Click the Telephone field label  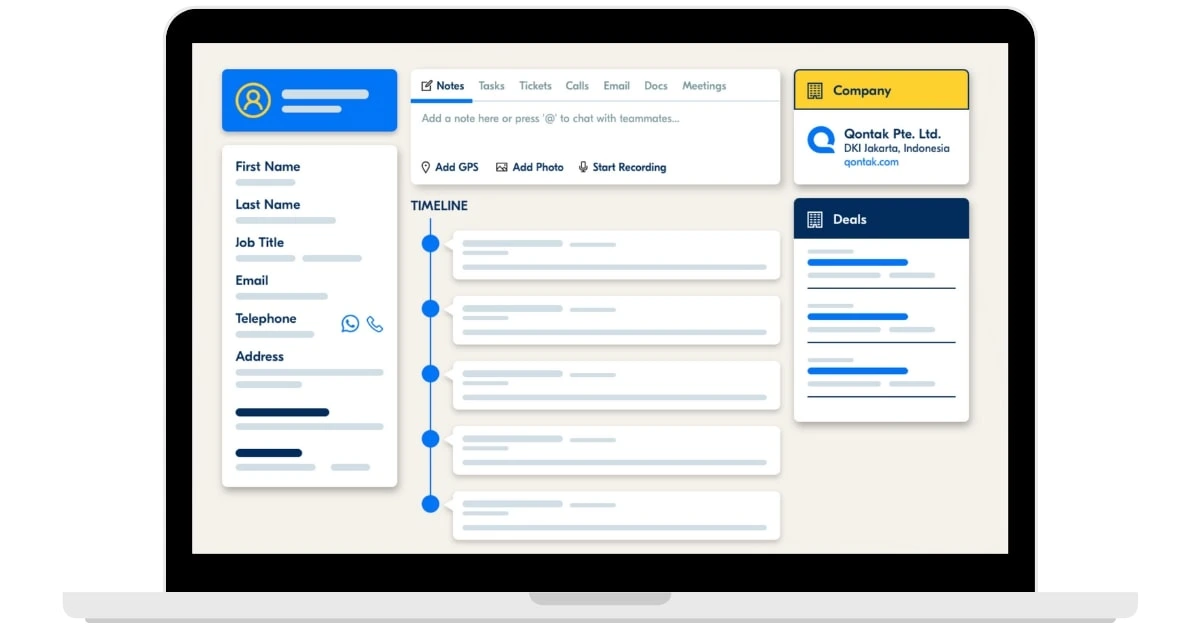point(266,318)
